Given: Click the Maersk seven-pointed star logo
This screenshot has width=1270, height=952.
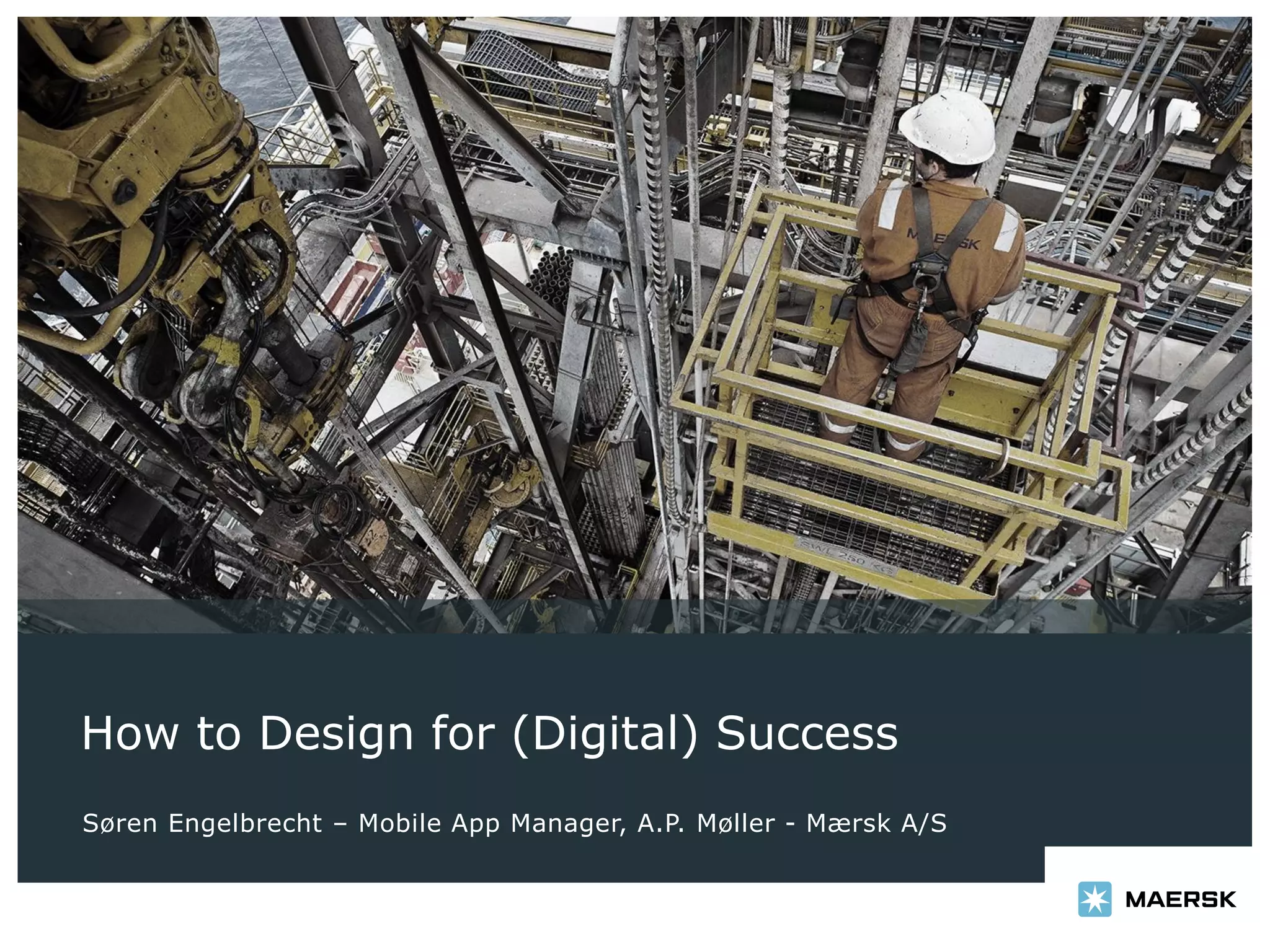Looking at the screenshot, I should pyautogui.click(x=1095, y=899).
